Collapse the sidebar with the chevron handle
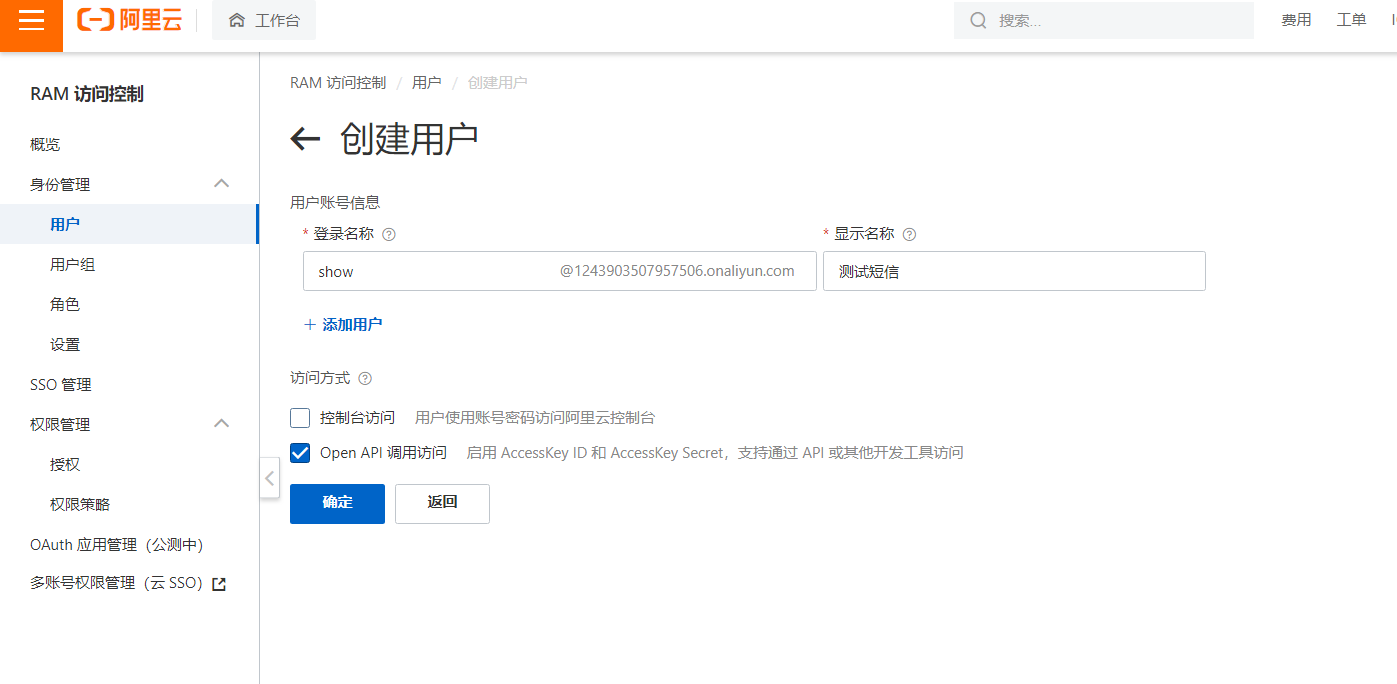The image size is (1397, 684). [269, 478]
